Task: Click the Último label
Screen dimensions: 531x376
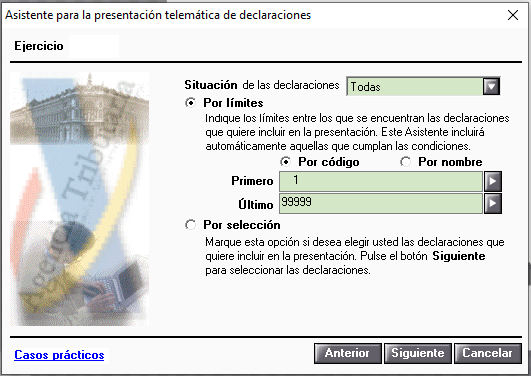Action: tap(256, 204)
